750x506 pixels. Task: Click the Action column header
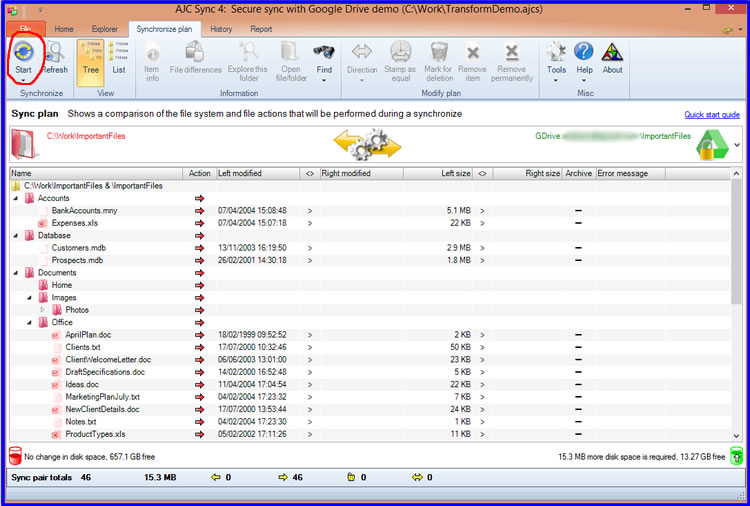(199, 173)
